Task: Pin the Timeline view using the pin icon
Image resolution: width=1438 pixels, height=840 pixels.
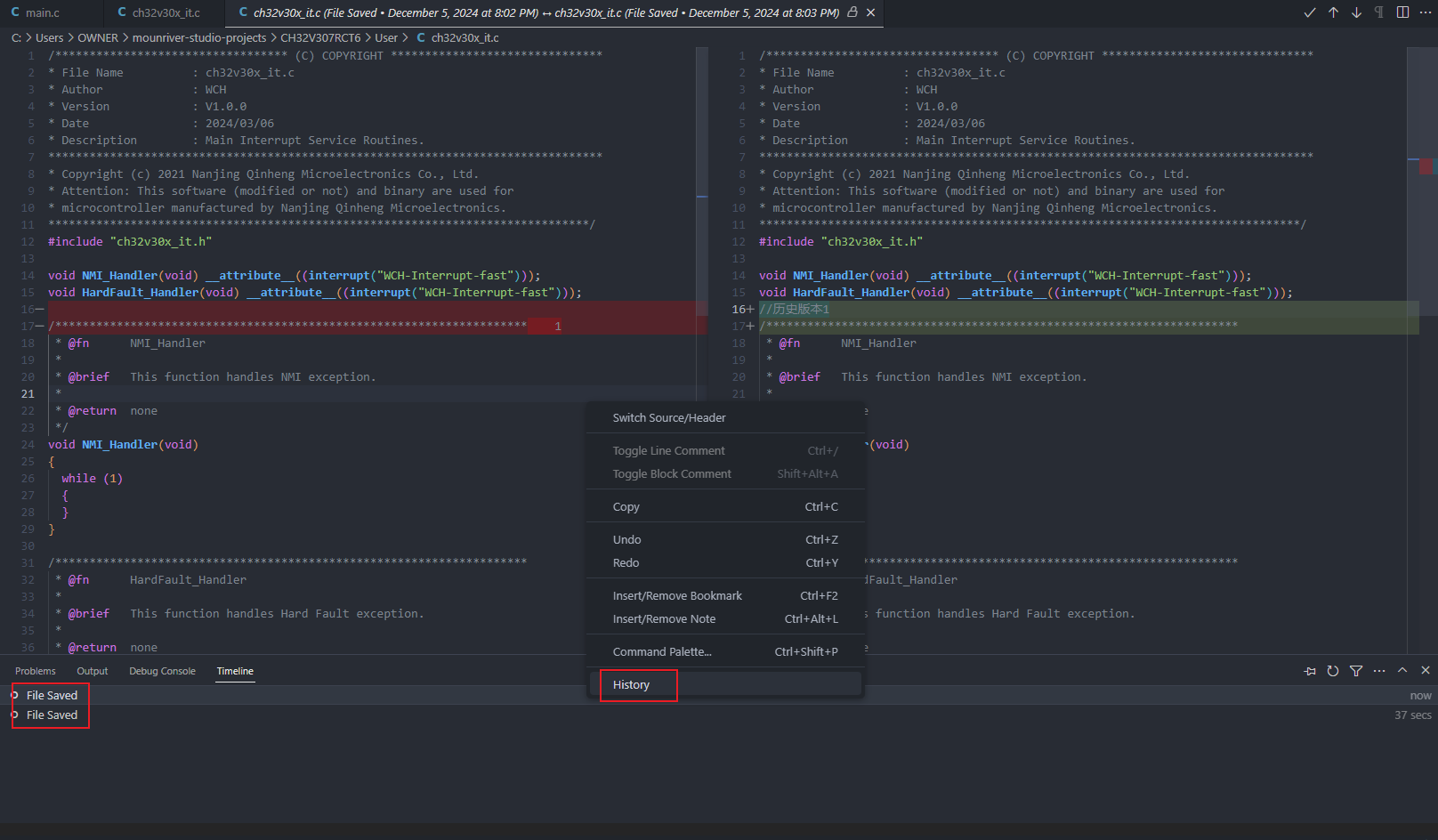Action: point(1310,671)
